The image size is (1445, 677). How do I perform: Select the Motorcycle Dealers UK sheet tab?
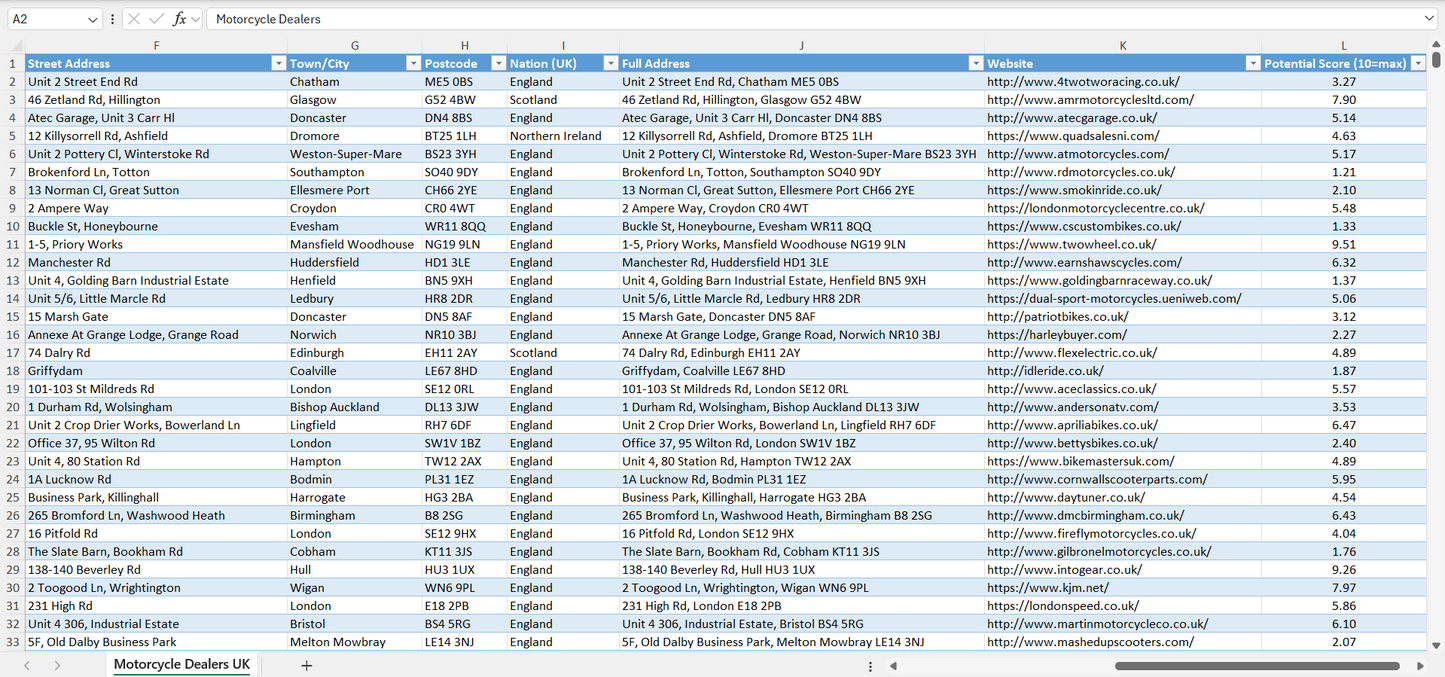tap(181, 664)
